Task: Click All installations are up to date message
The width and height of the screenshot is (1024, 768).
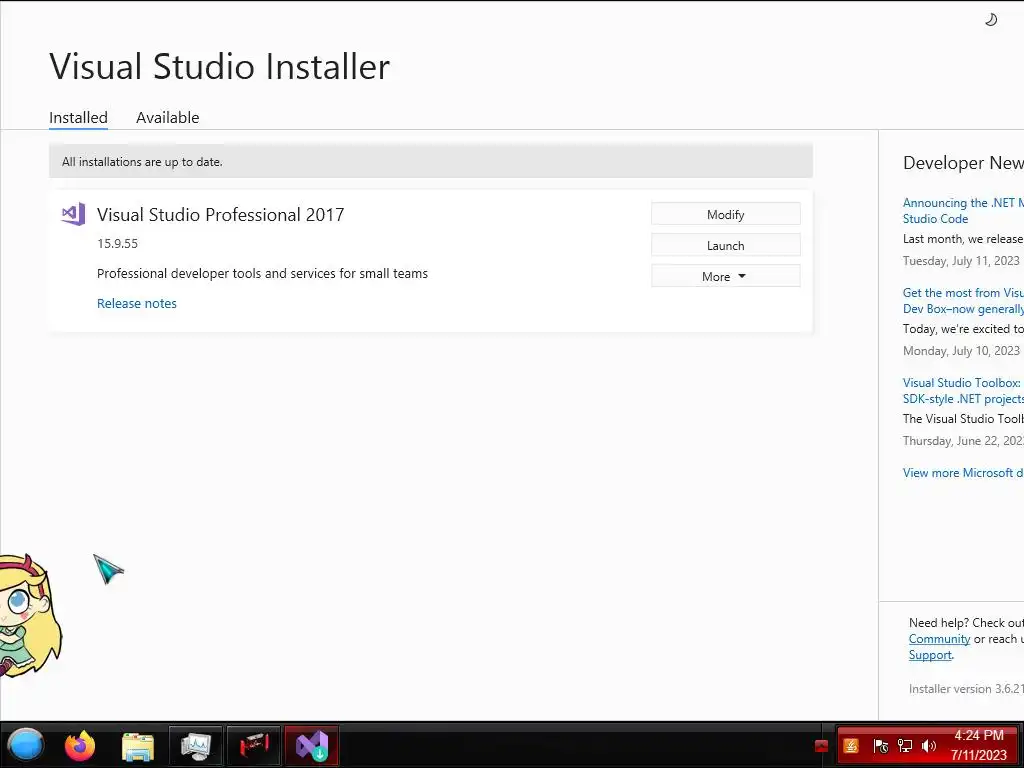Action: click(142, 162)
